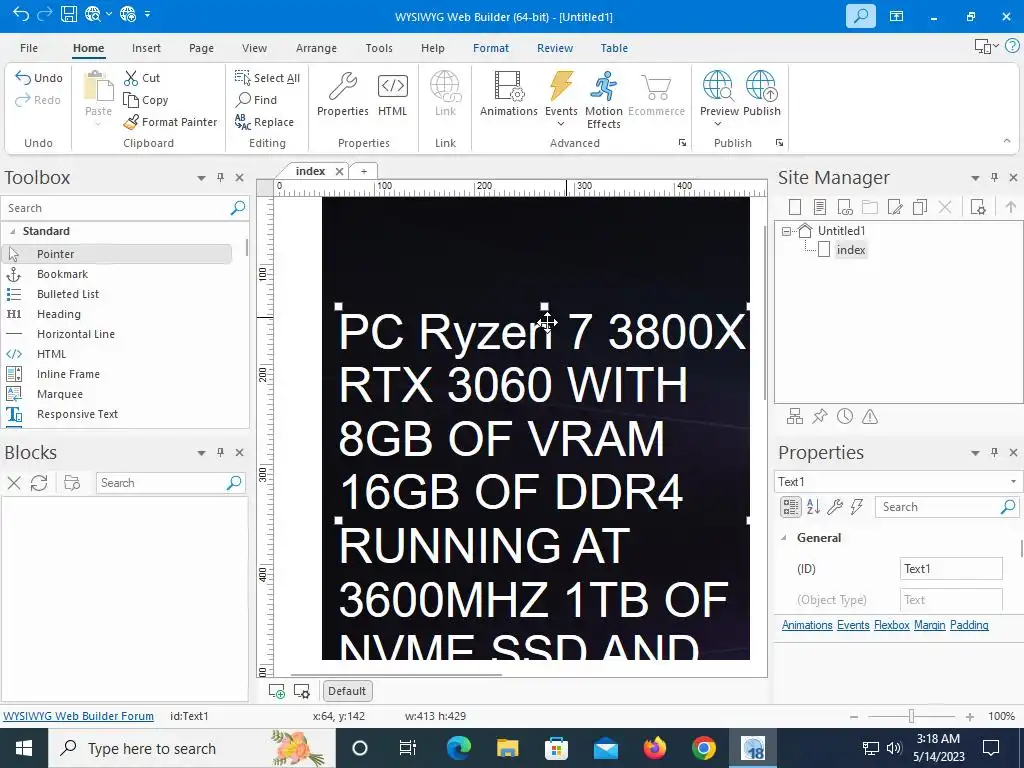The image size is (1024, 768).
Task: Open the clock history icon below Site Manager
Action: (x=845, y=417)
